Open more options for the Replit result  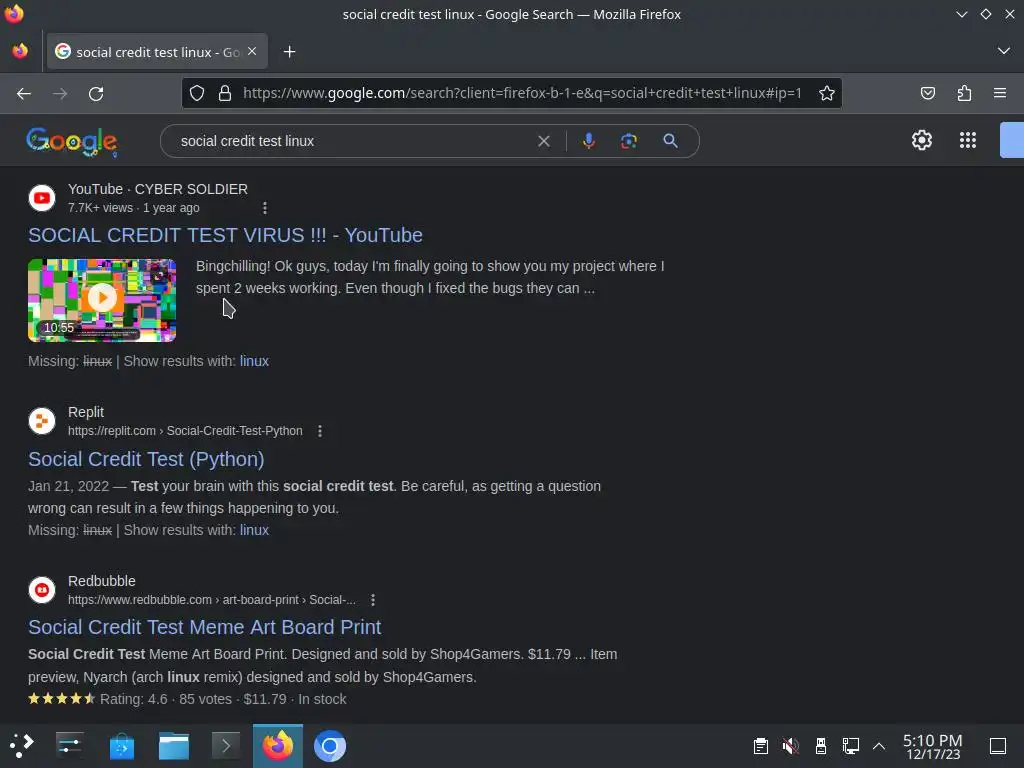pyautogui.click(x=319, y=431)
